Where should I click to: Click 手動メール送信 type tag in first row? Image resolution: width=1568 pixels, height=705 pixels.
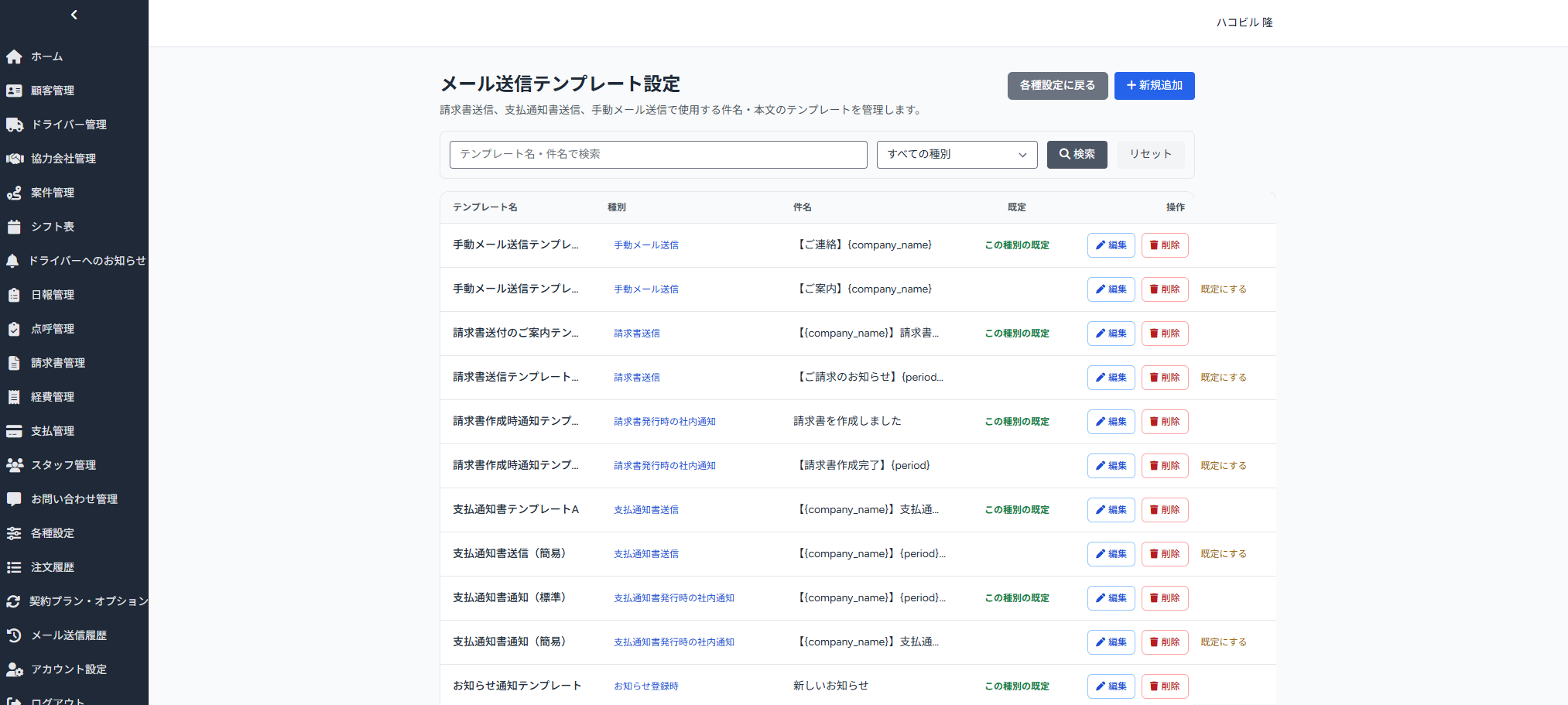[x=646, y=245]
